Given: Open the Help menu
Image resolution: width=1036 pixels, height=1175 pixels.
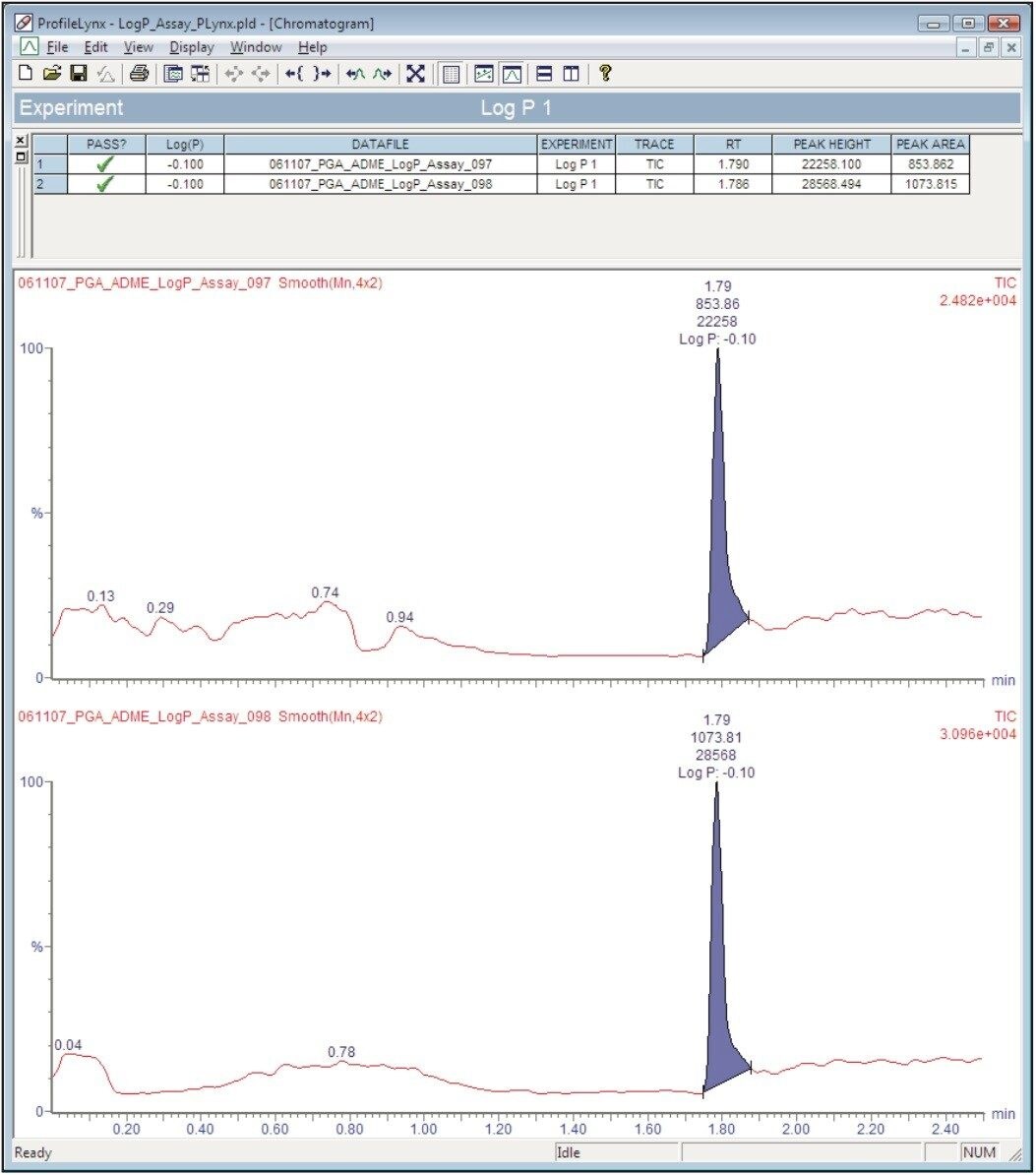Looking at the screenshot, I should click(x=312, y=47).
